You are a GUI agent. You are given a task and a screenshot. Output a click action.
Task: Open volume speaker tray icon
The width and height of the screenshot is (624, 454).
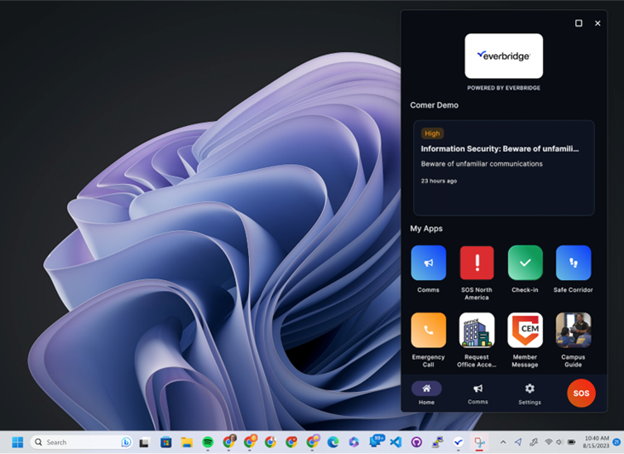tap(559, 442)
